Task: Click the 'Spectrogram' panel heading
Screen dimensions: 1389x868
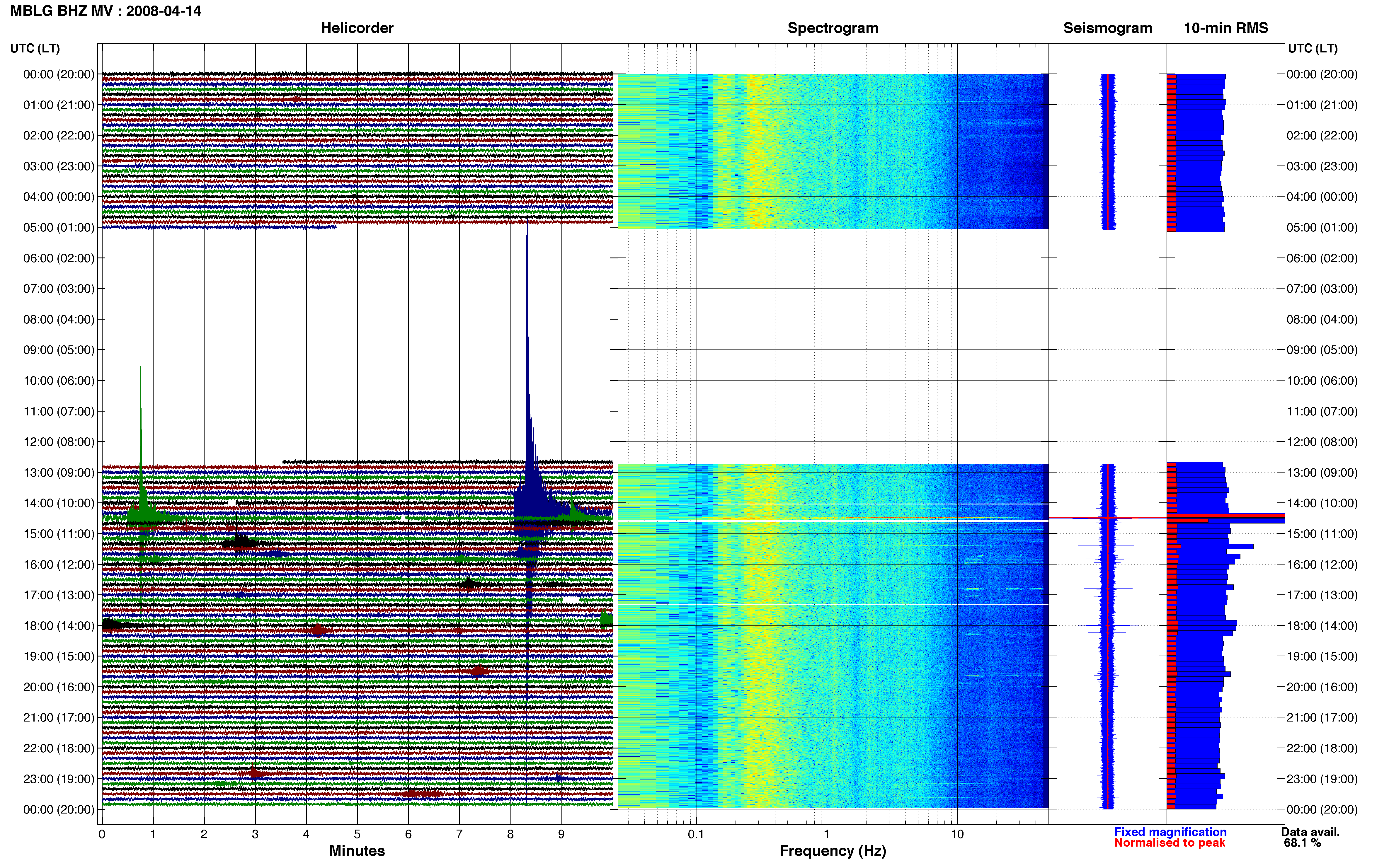Action: (833, 28)
